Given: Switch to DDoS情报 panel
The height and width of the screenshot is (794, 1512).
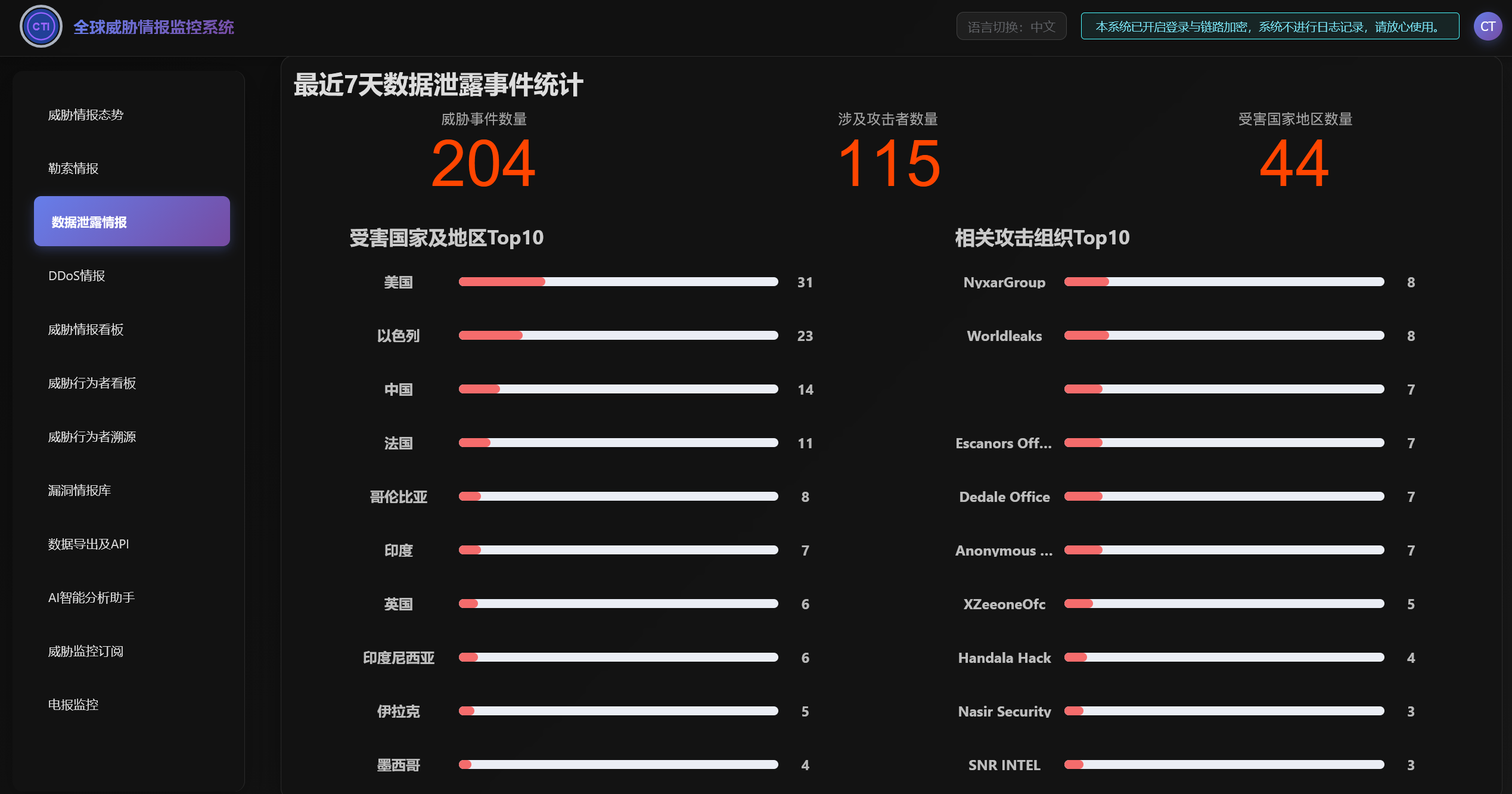Looking at the screenshot, I should coord(76,275).
